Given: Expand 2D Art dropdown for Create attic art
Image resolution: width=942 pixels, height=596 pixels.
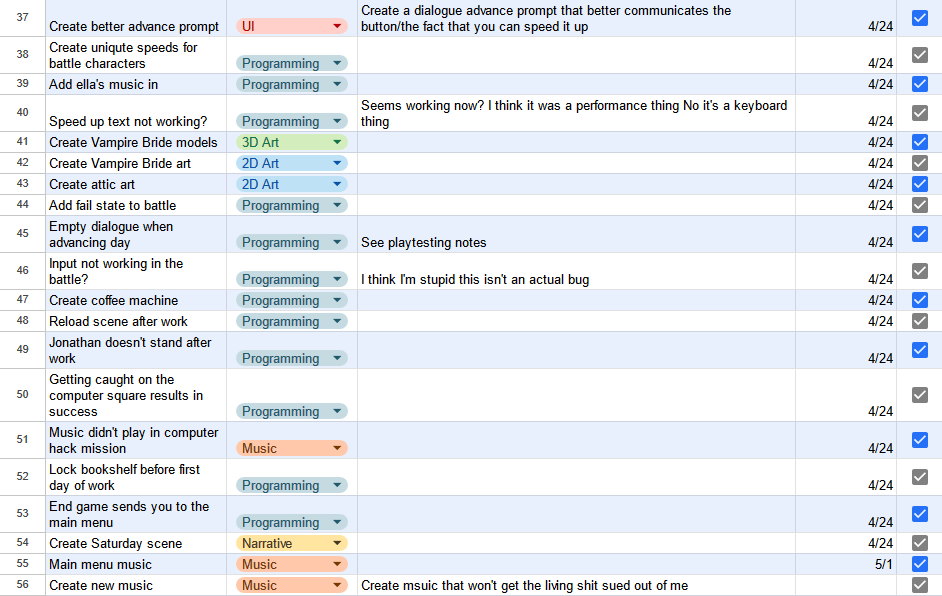Looking at the screenshot, I should click(337, 184).
